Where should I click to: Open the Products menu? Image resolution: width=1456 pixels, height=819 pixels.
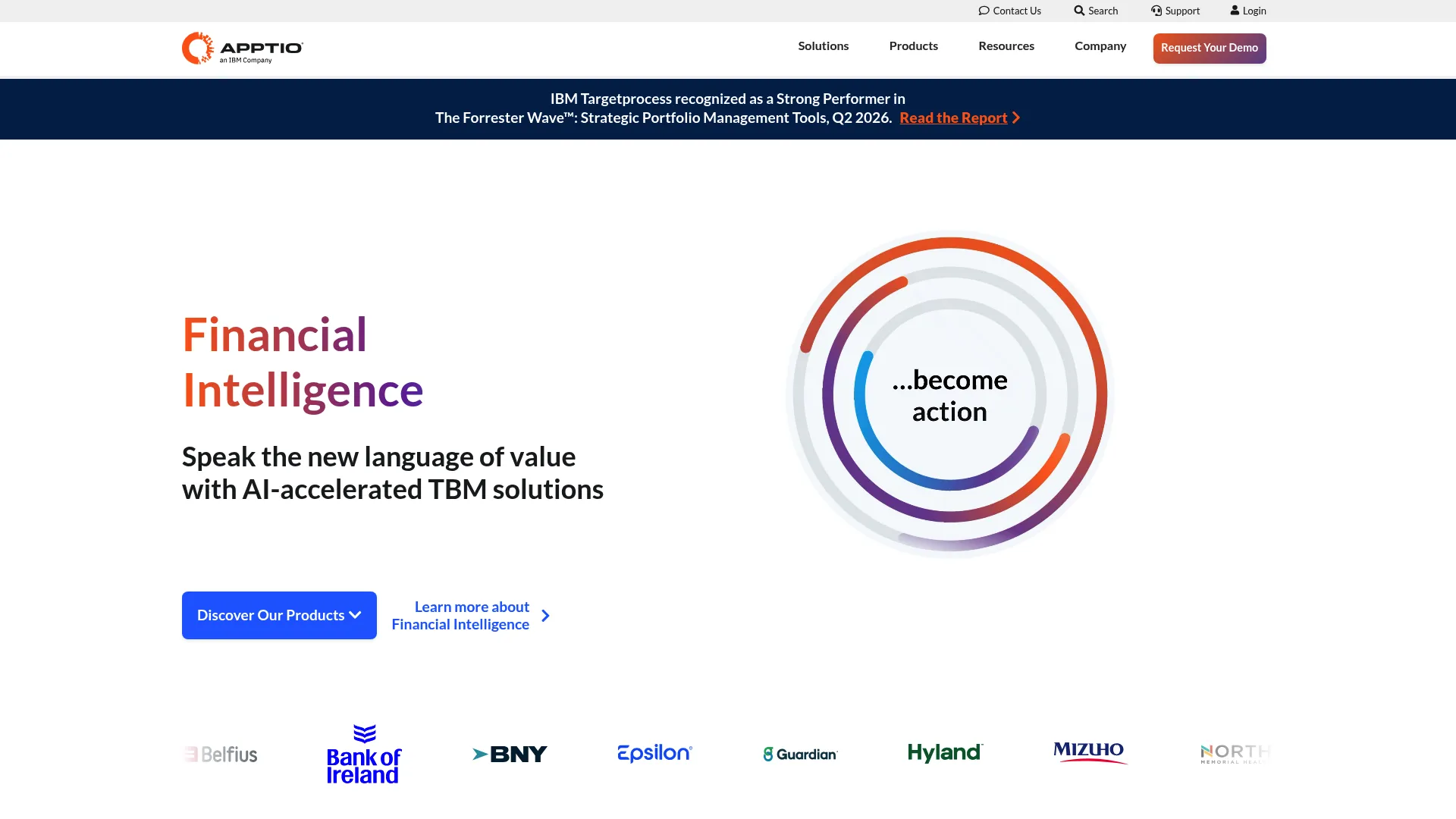click(x=914, y=46)
